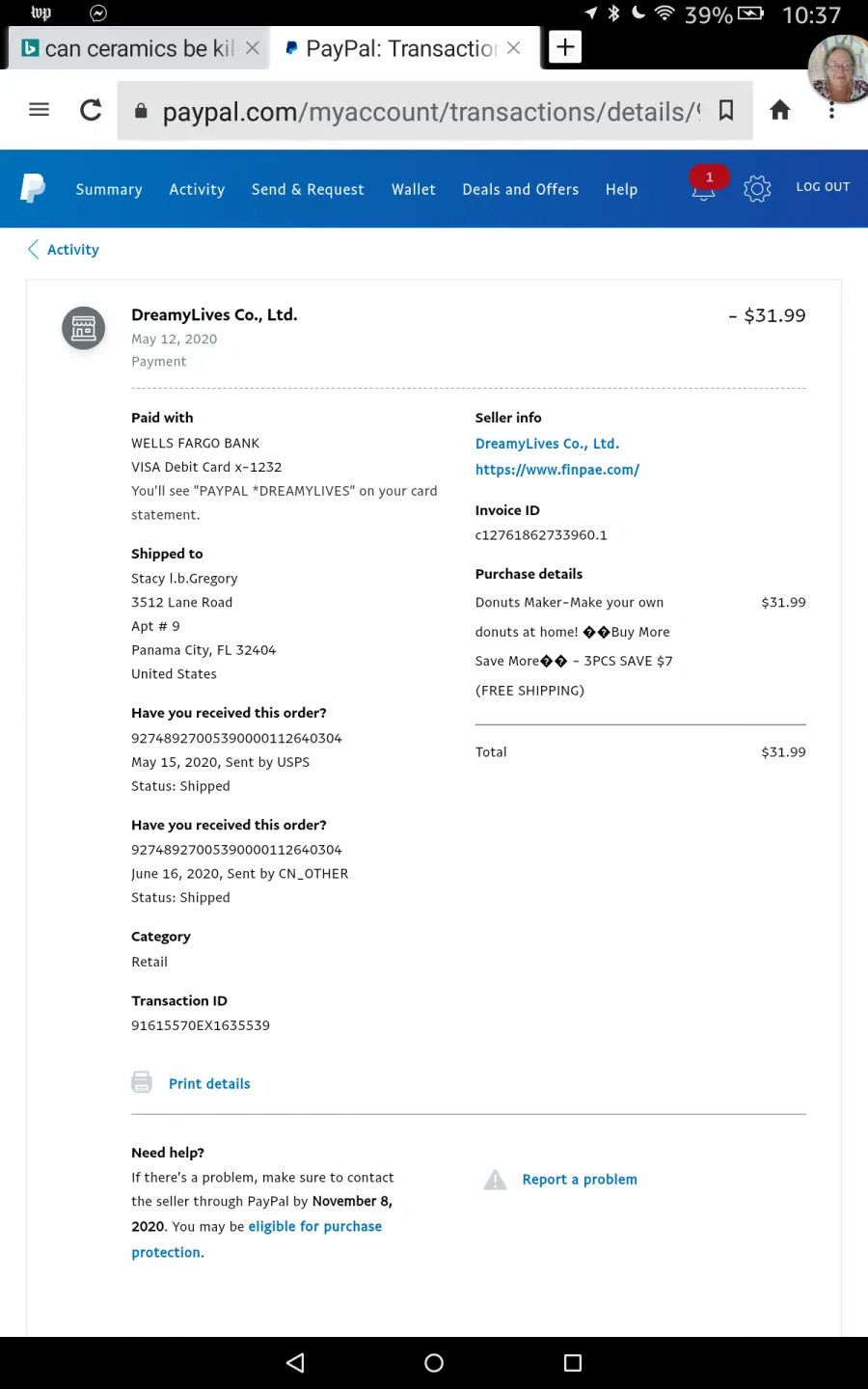The width and height of the screenshot is (868, 1389).
Task: Open a new browser tab
Action: (x=565, y=46)
